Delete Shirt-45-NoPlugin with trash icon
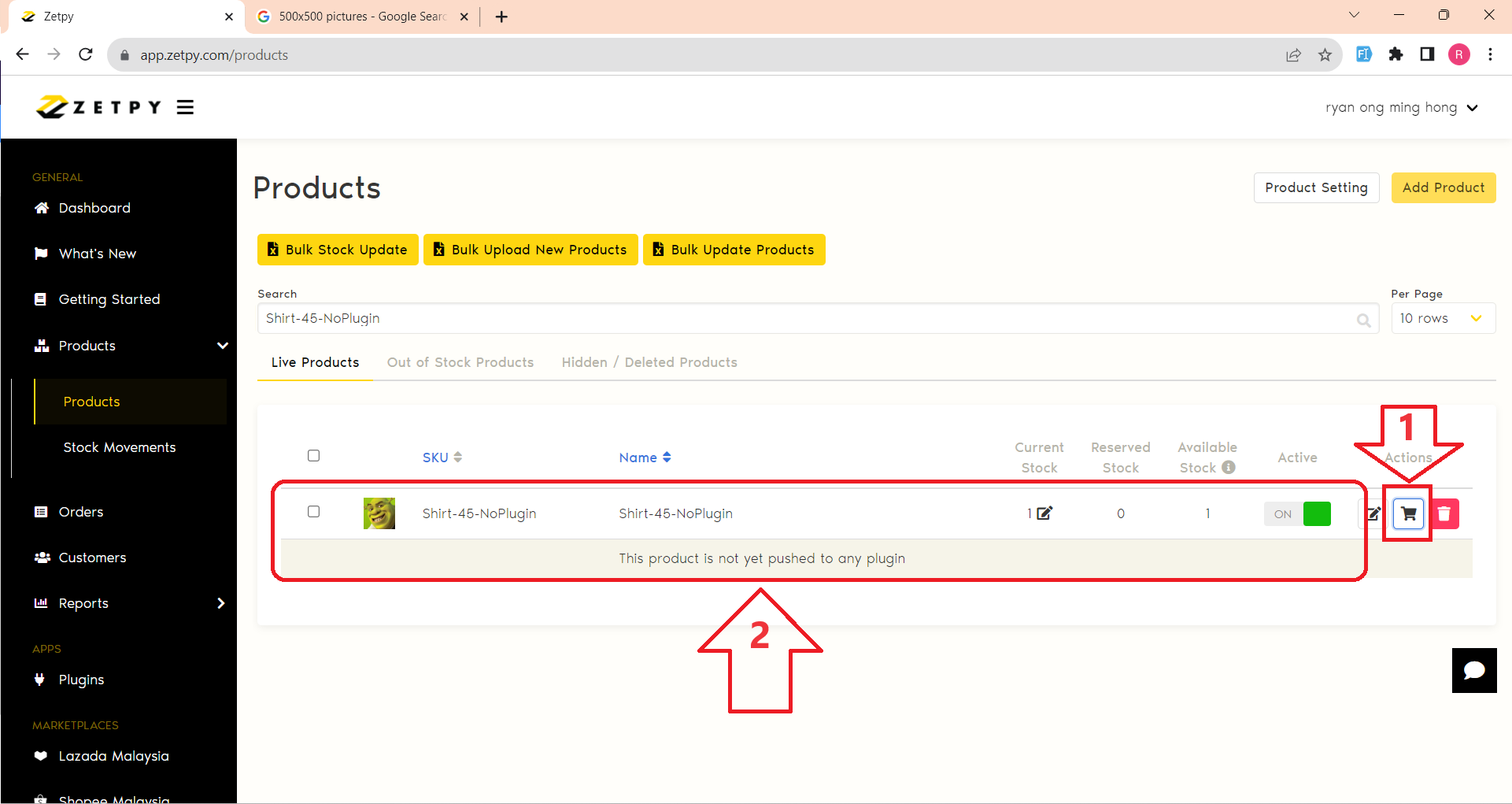The height and width of the screenshot is (804, 1512). tap(1444, 514)
